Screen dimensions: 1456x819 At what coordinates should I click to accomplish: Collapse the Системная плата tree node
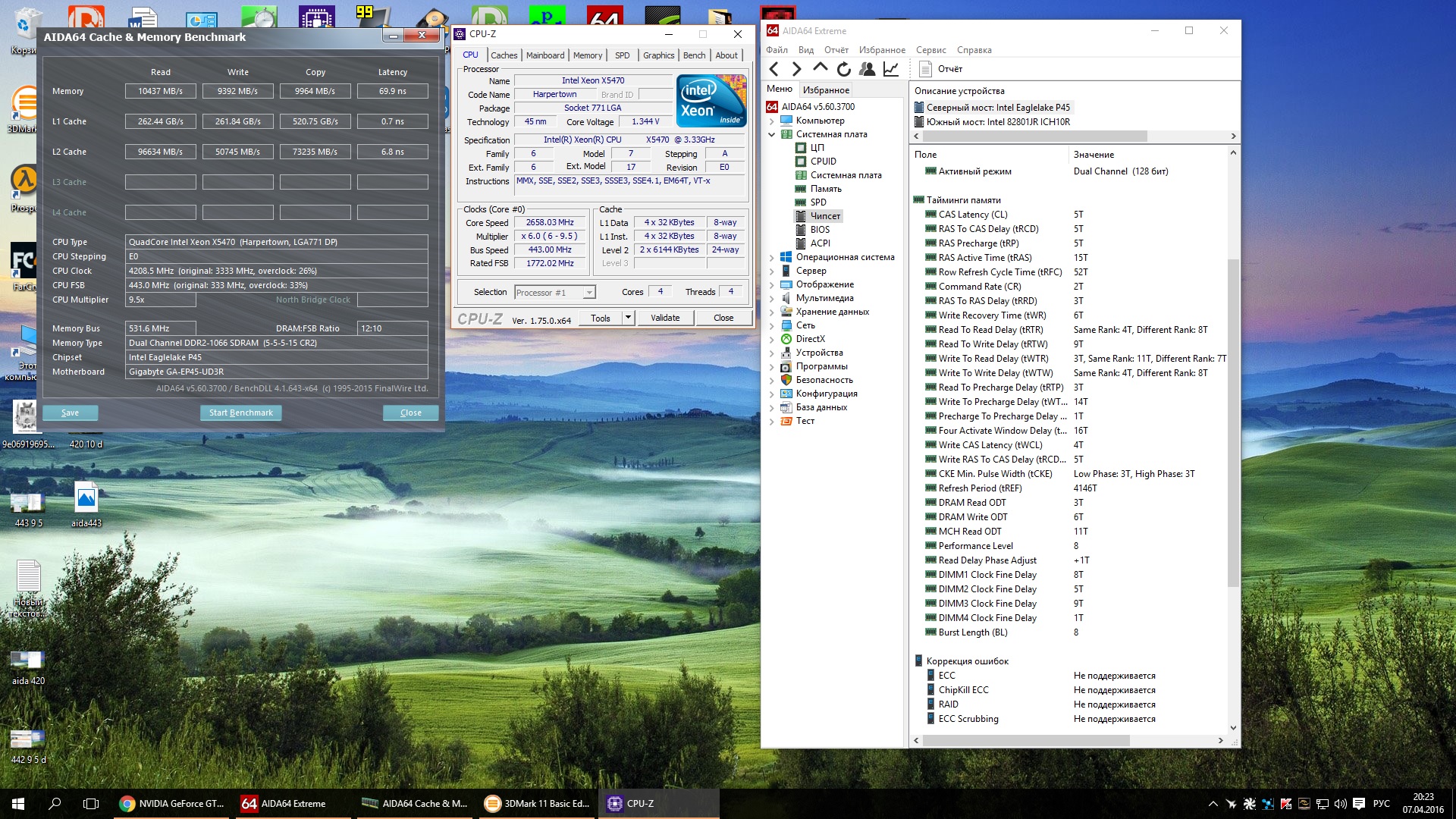[772, 134]
